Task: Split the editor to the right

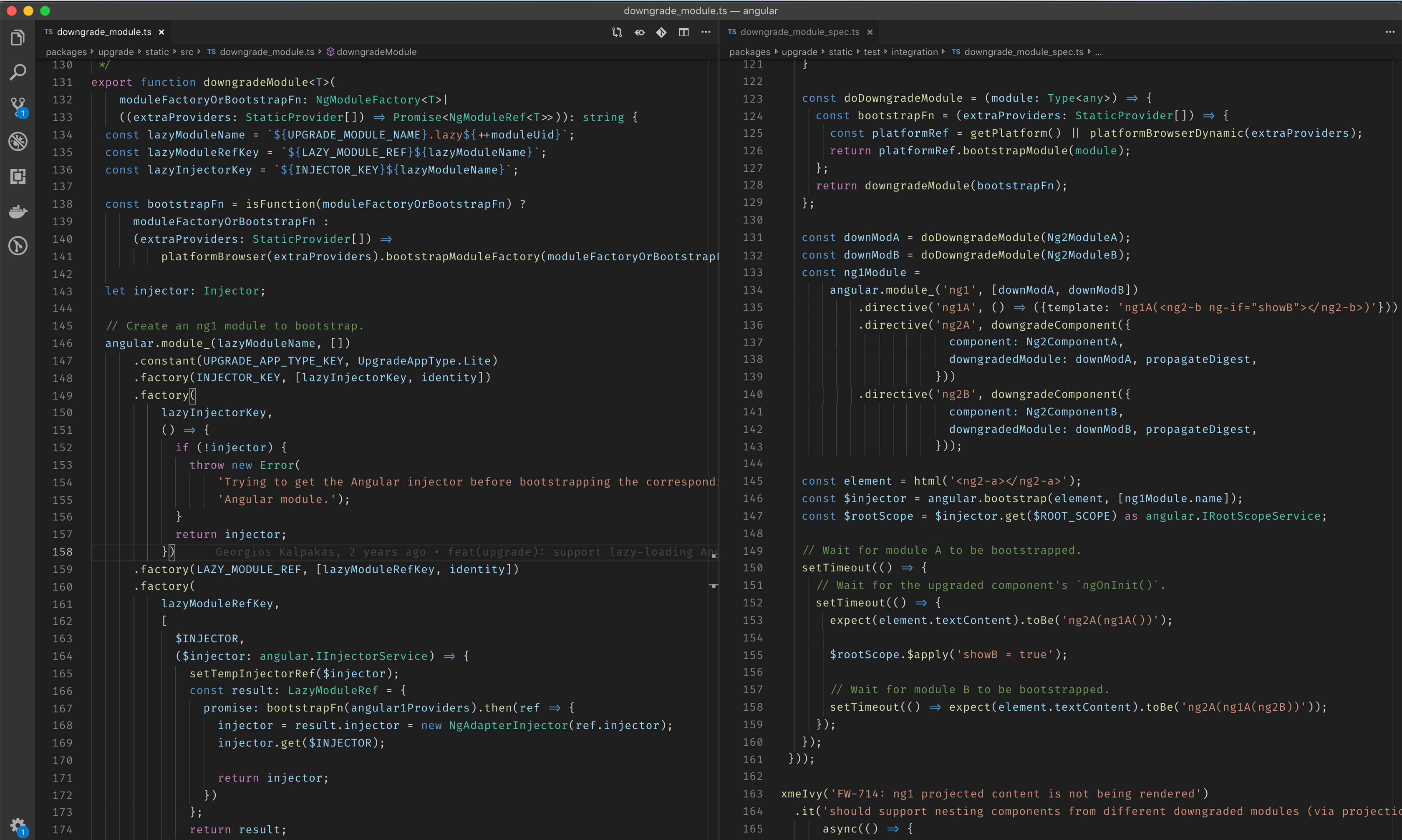Action: [684, 32]
